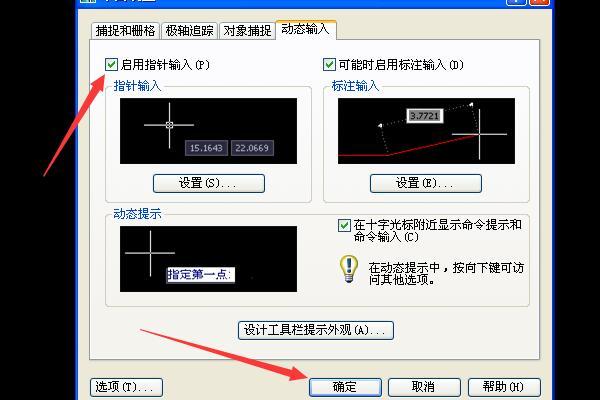Click the 取消 button
The width and height of the screenshot is (600, 400).
point(424,387)
